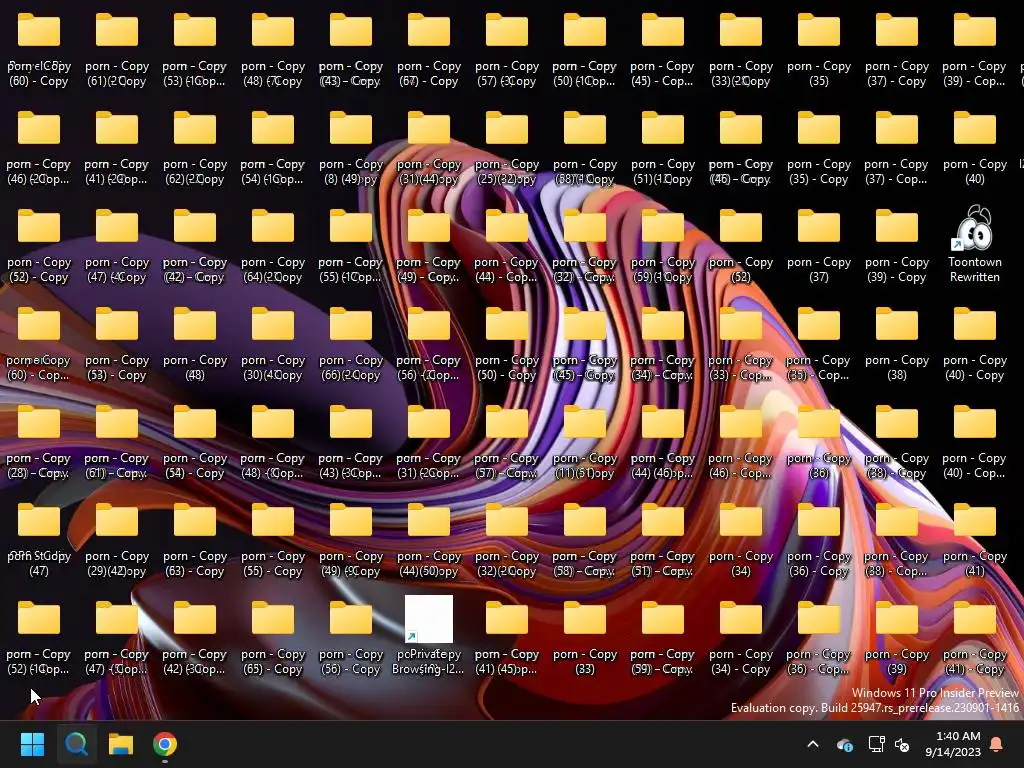Viewport: 1024px width, 768px height.
Task: Select the "porn - Copy (56) - Copy" folder
Action: pyautogui.click(x=351, y=635)
